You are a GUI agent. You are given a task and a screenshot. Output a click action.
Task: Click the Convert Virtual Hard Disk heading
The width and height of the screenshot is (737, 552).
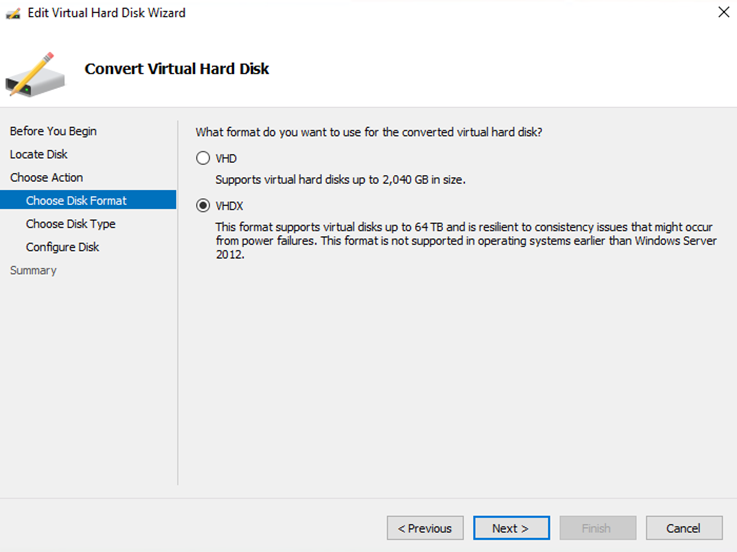click(x=177, y=69)
